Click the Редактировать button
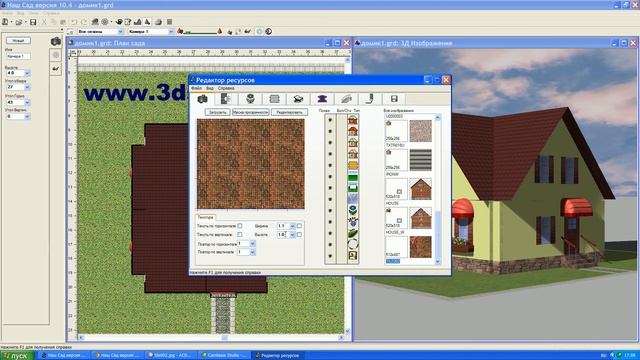The height and width of the screenshot is (360, 640). (289, 112)
